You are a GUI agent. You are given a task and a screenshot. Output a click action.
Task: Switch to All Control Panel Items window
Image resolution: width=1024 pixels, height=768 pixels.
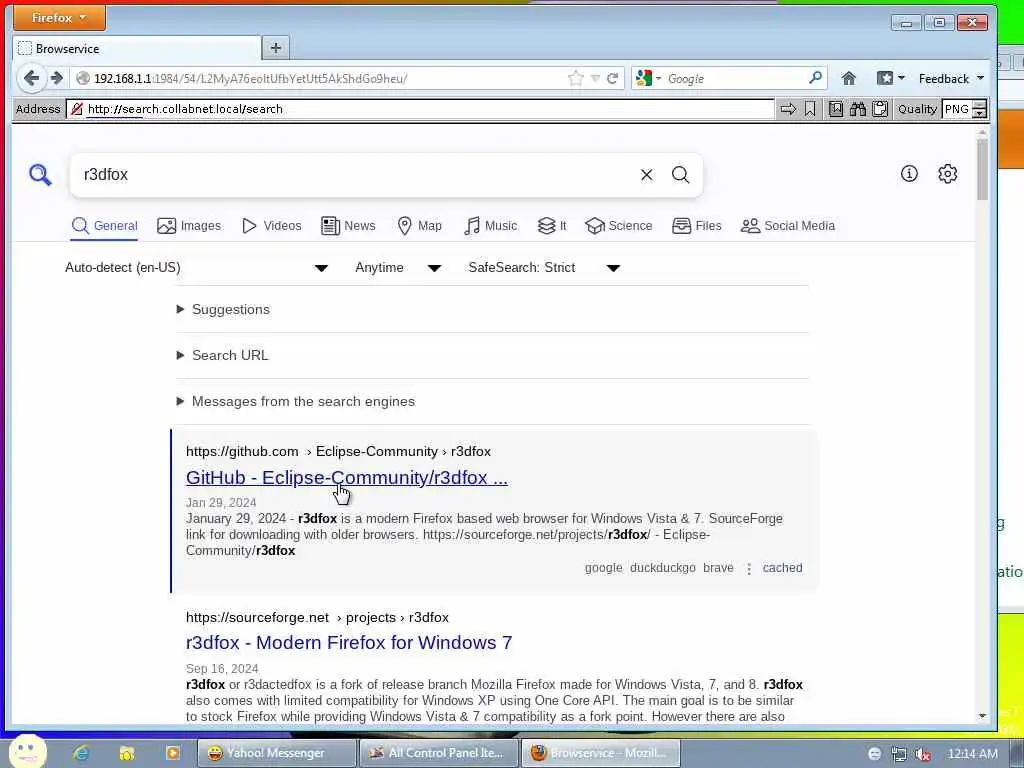[x=438, y=753]
